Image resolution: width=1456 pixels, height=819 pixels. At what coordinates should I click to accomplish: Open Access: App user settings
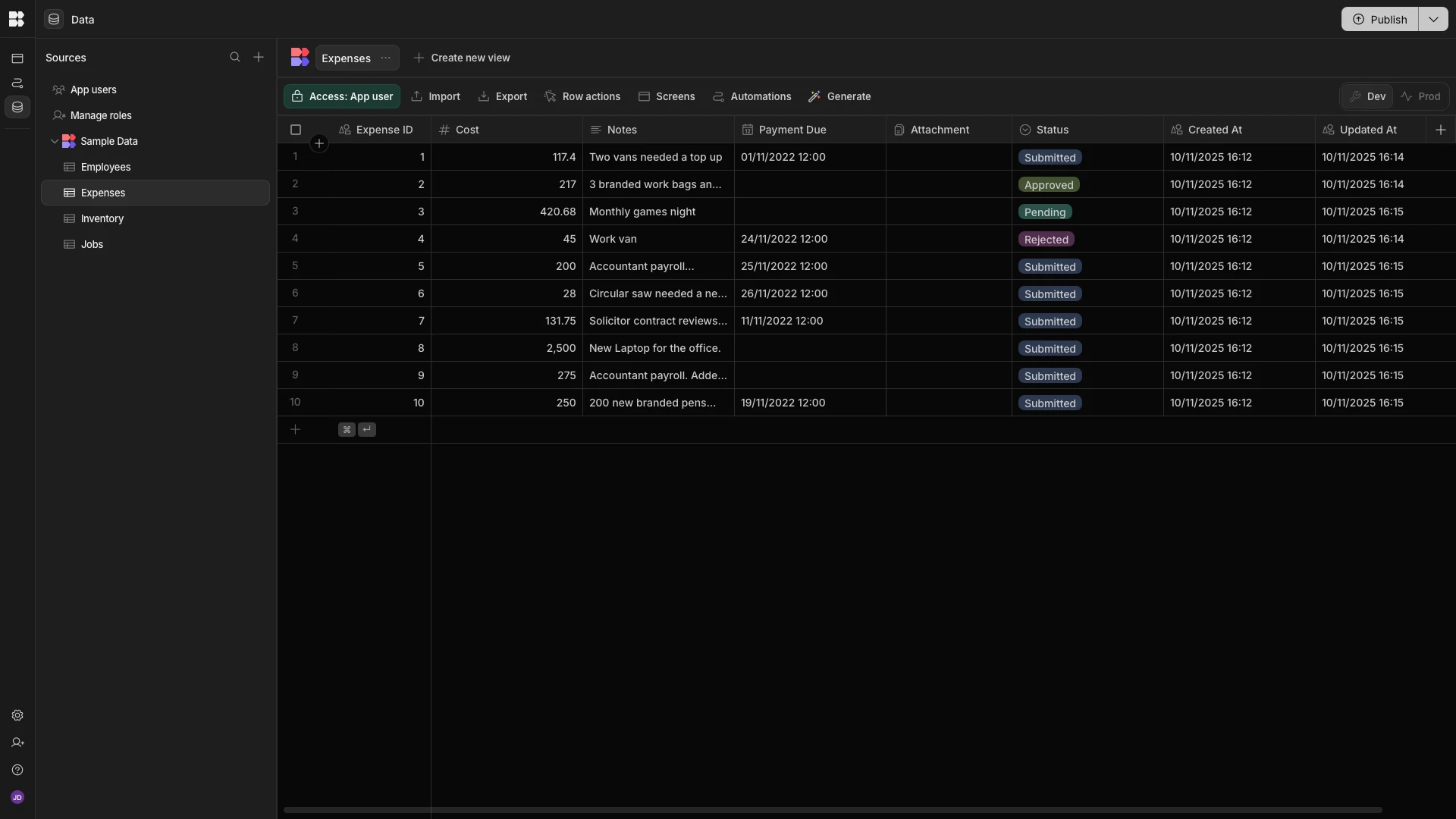(342, 96)
